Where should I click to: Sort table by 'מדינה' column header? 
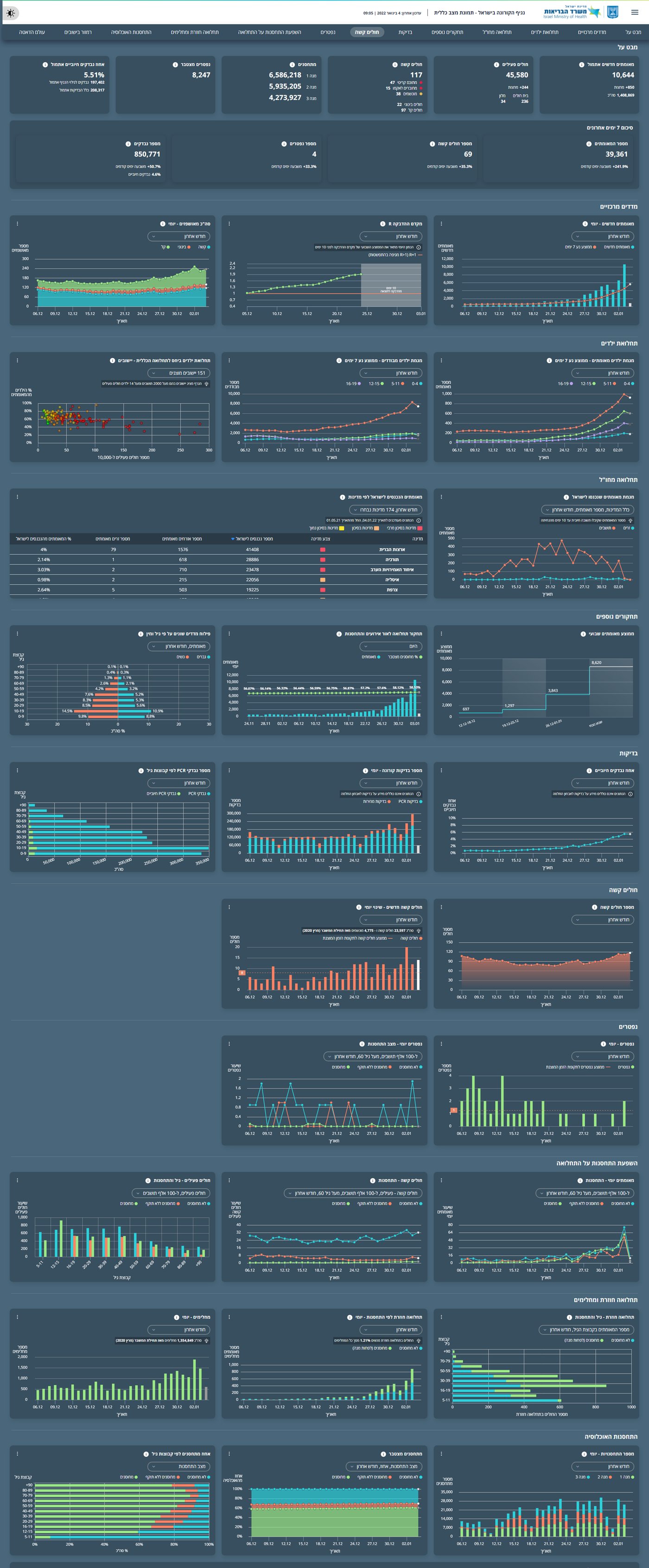coord(417,539)
